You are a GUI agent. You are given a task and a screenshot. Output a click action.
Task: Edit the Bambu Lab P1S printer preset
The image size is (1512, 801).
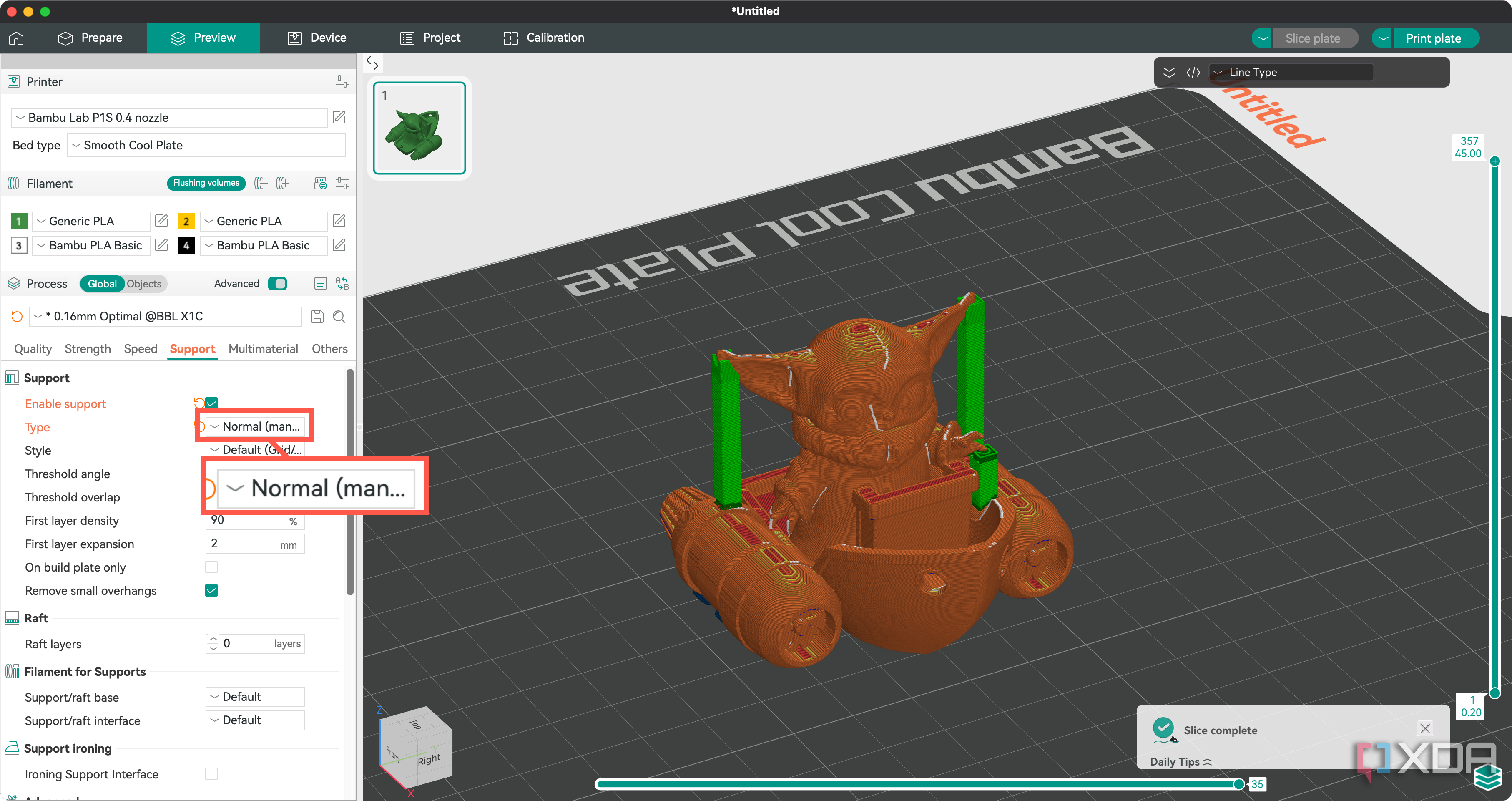coord(339,118)
